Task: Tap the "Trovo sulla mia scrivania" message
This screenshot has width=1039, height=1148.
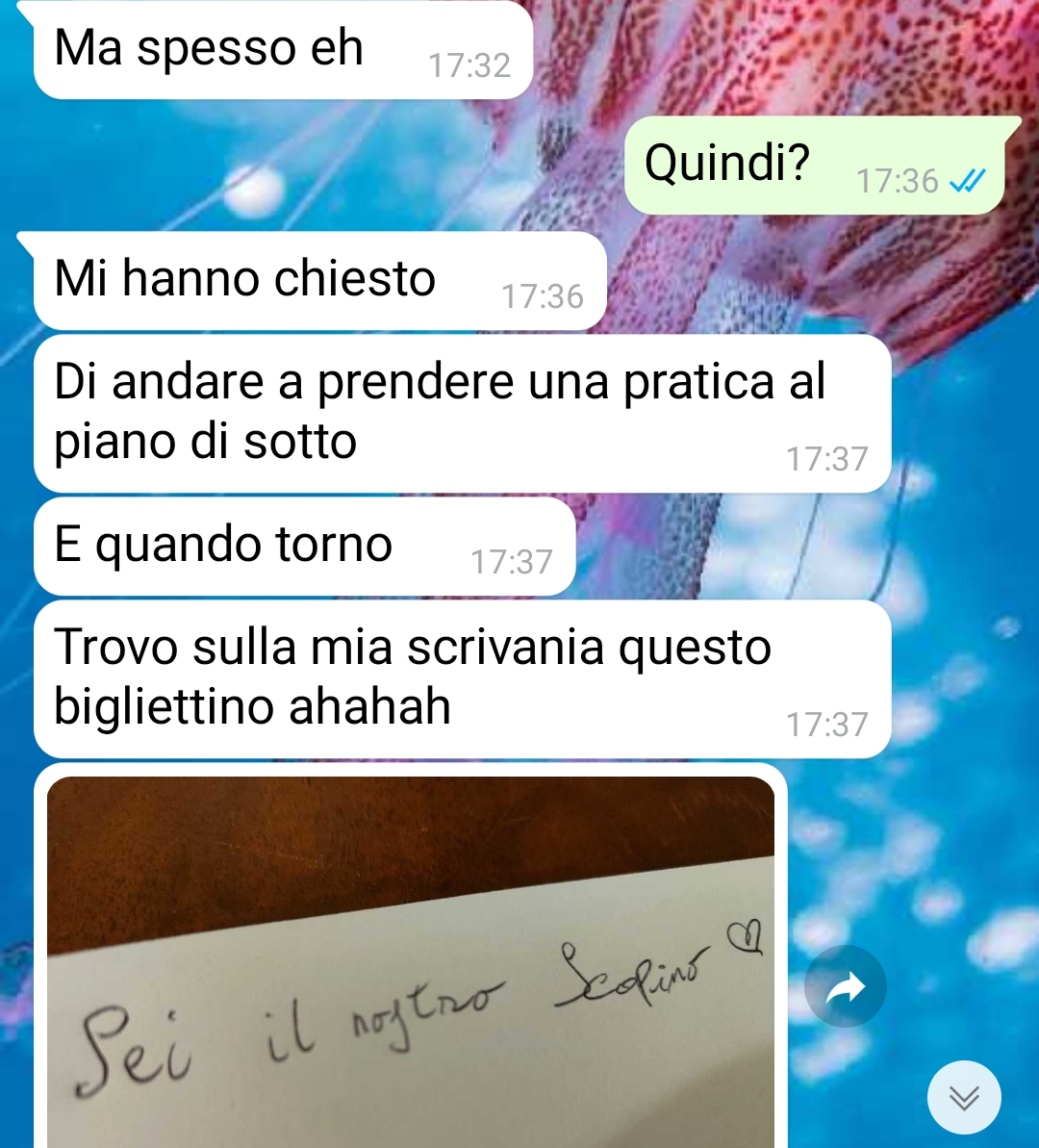Action: [462, 678]
